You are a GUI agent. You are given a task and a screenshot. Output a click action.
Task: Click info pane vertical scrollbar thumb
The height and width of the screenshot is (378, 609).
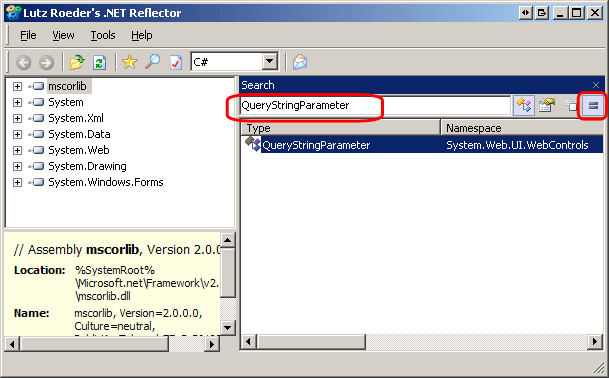click(x=228, y=272)
